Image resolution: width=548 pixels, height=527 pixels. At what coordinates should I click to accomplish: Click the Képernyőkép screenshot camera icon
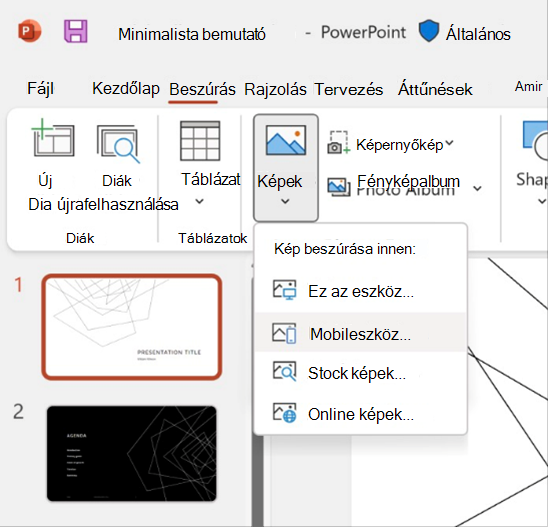[x=338, y=143]
